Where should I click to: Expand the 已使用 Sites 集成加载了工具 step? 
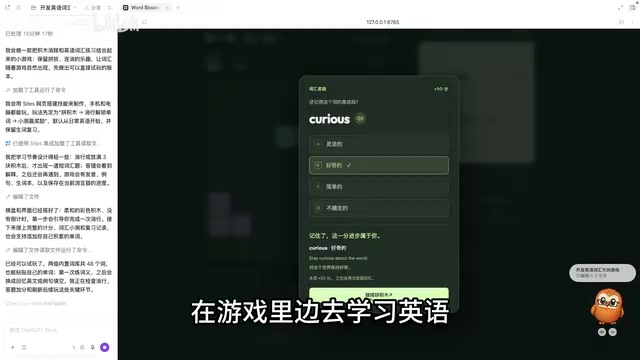tap(53, 143)
